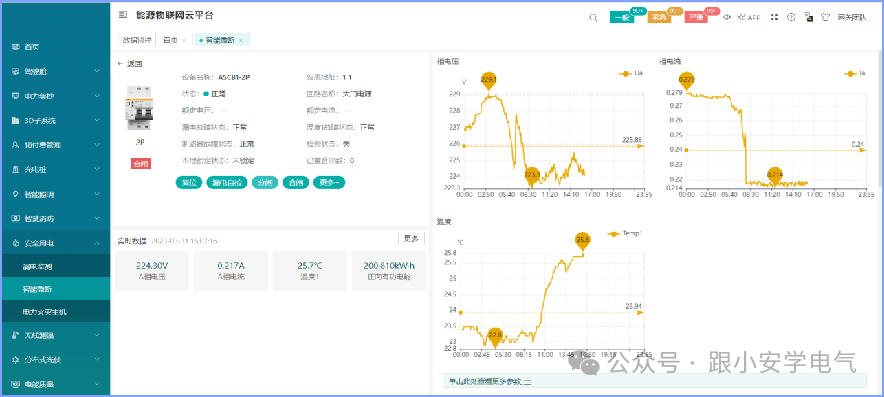Expand the 无线测温 menu chevron
This screenshot has height=397, width=884.
point(97,335)
